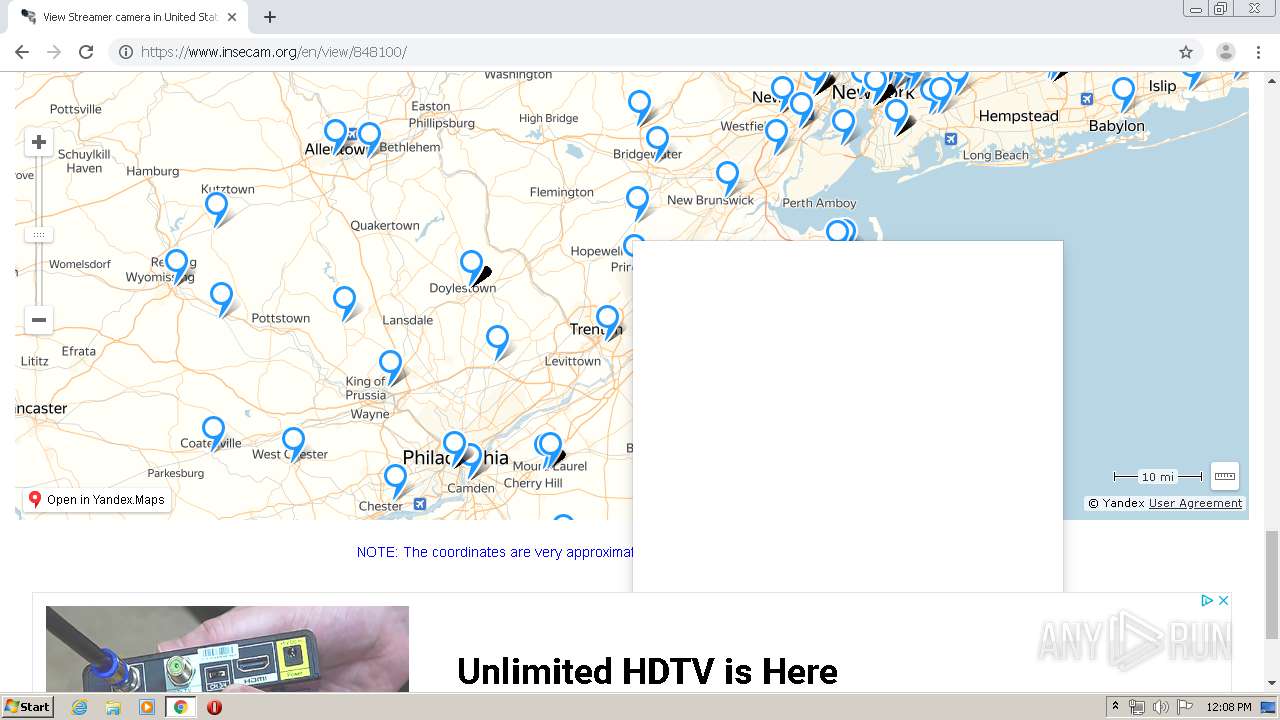Open the Unlimited HDTV is Here ad
The width and height of the screenshot is (1280, 720).
(x=647, y=671)
